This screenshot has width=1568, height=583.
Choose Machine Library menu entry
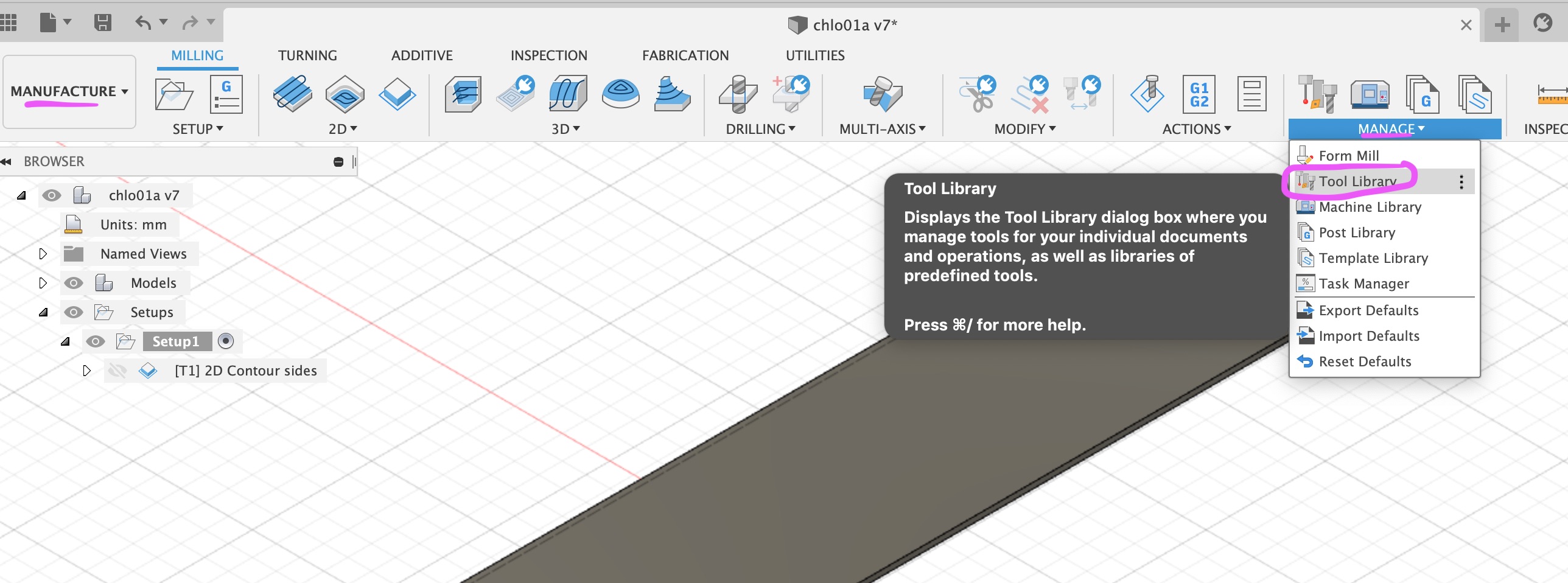1385,207
